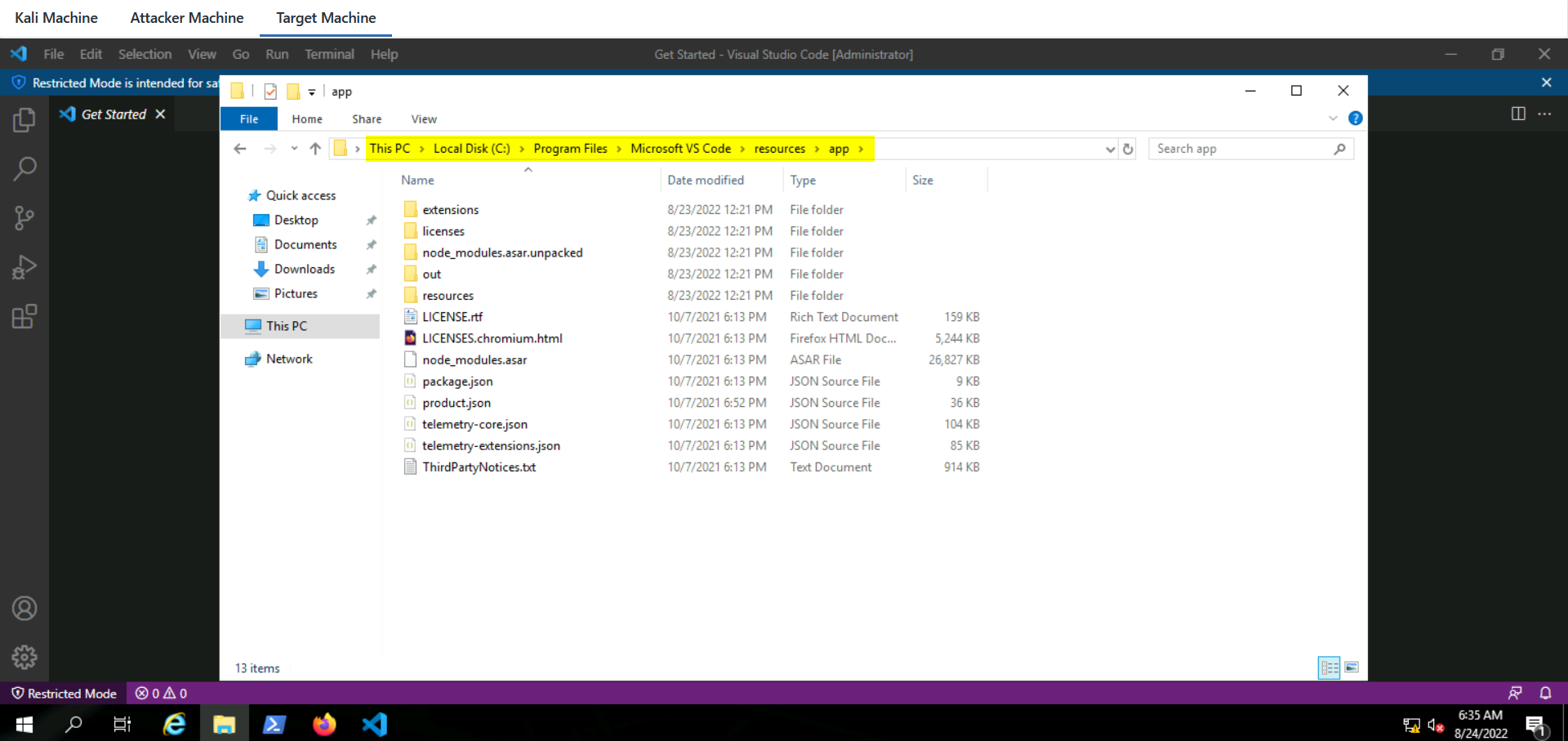Screen dimensions: 1568x741
Task: Open Action Center notification icon in tray
Action: (x=1536, y=725)
